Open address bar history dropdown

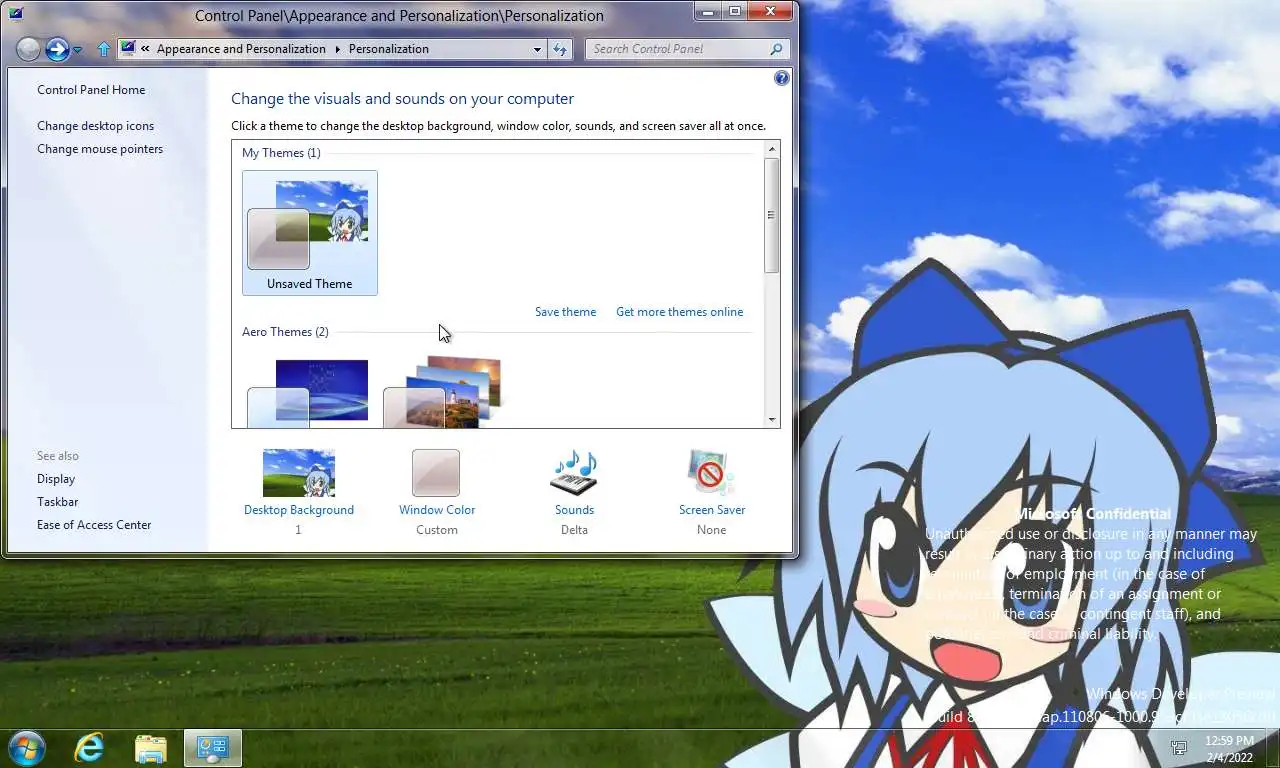(x=537, y=49)
